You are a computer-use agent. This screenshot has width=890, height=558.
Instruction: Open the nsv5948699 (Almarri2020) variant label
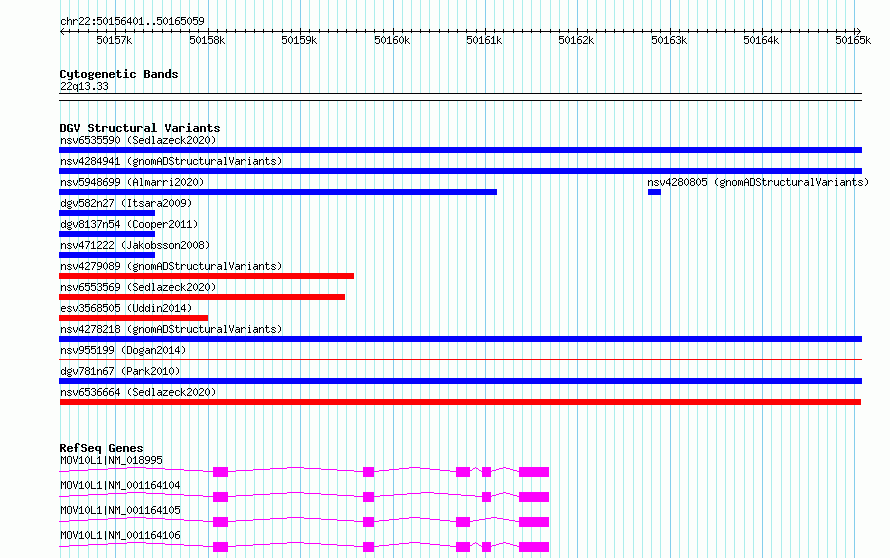pyautogui.click(x=132, y=182)
